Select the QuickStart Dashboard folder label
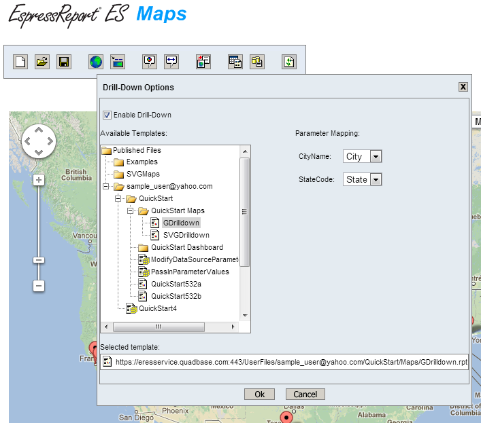Image resolution: width=481 pixels, height=423 pixels. pyautogui.click(x=187, y=247)
